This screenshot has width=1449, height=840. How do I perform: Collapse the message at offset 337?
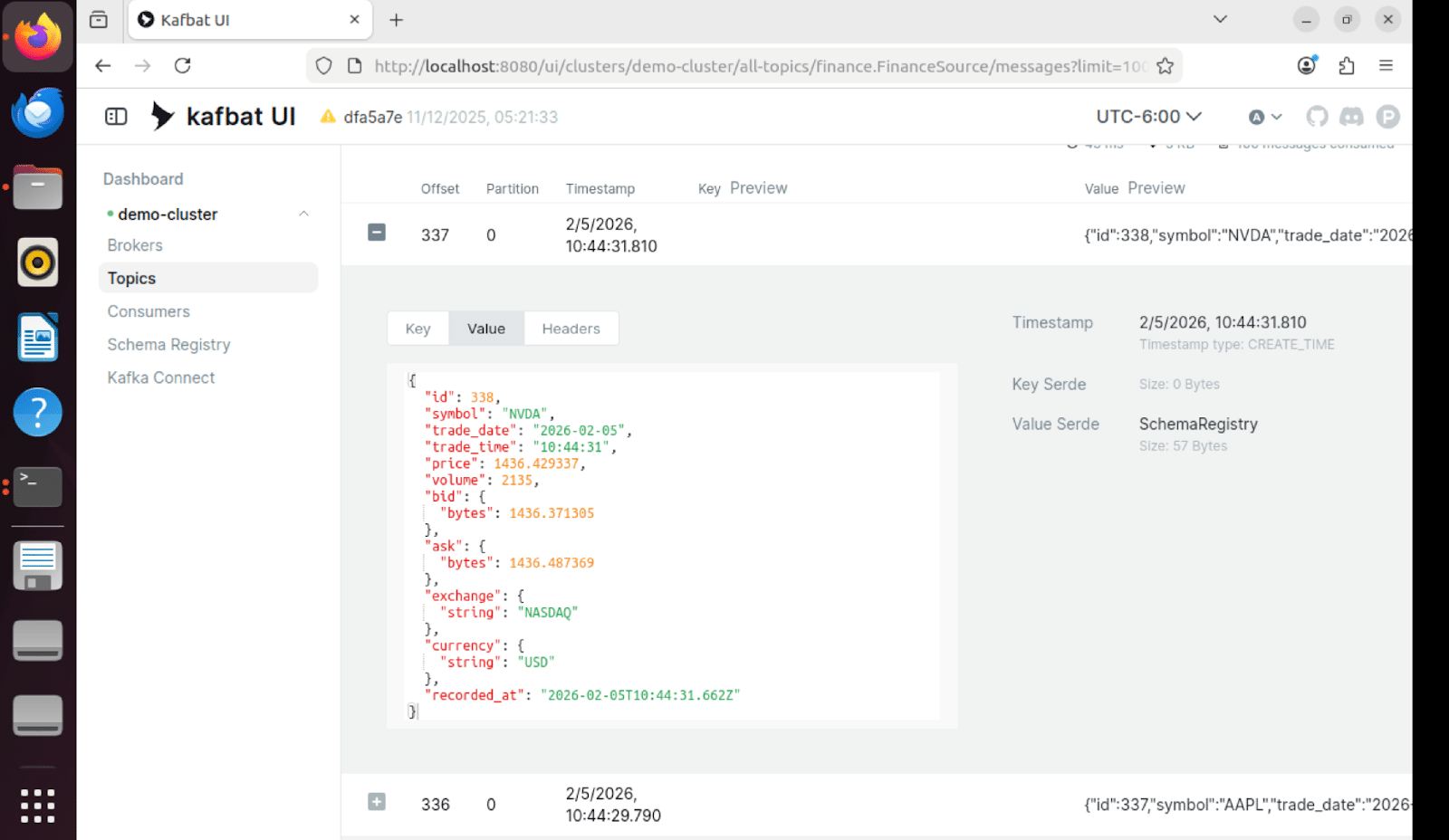coord(376,232)
